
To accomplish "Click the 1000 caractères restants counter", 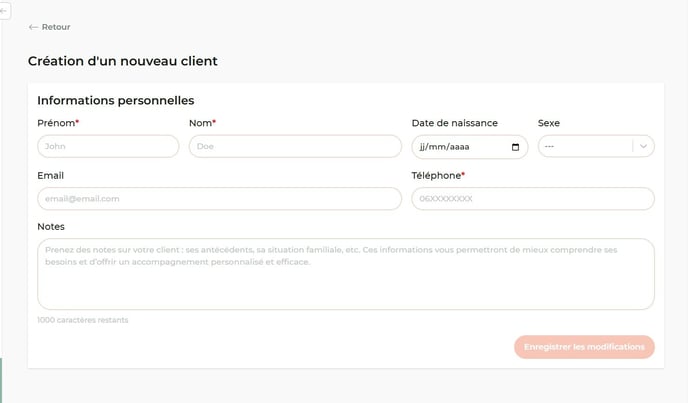I will pyautogui.click(x=82, y=320).
